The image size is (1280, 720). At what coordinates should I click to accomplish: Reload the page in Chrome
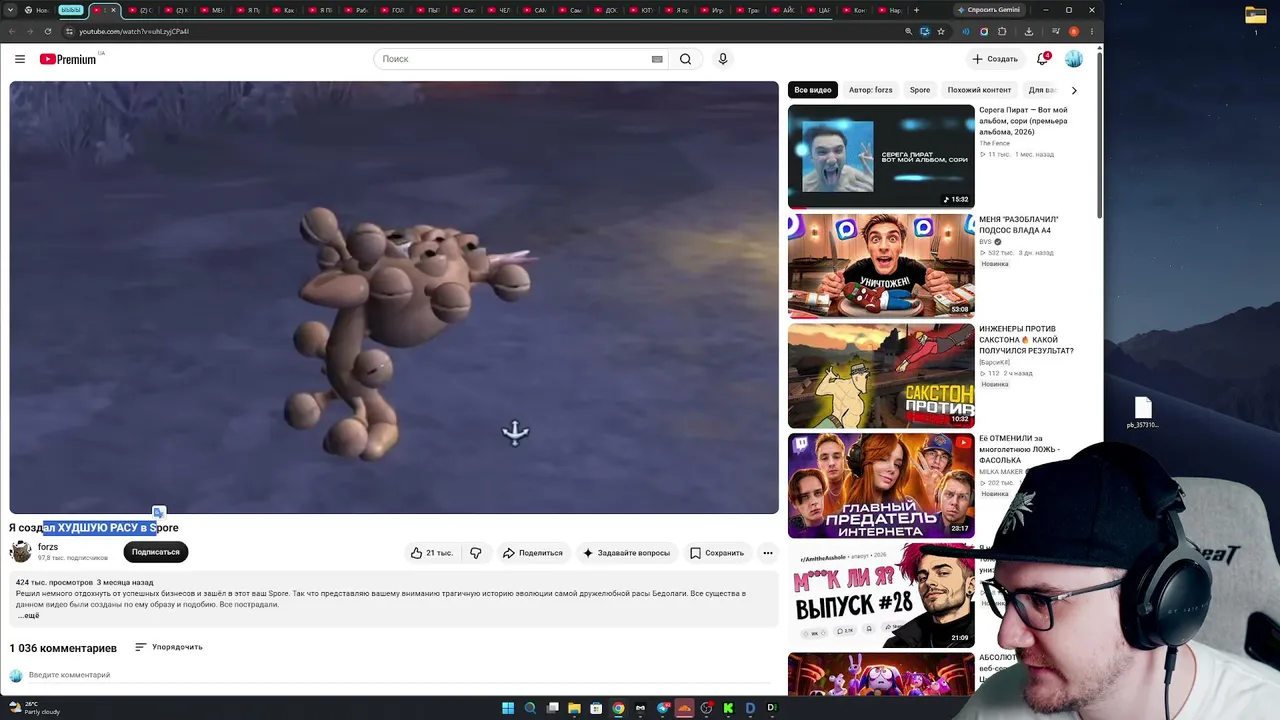tap(47, 31)
